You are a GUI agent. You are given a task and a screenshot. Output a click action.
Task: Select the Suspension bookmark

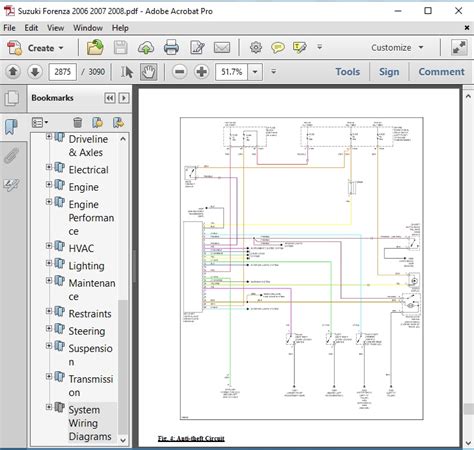(90, 355)
